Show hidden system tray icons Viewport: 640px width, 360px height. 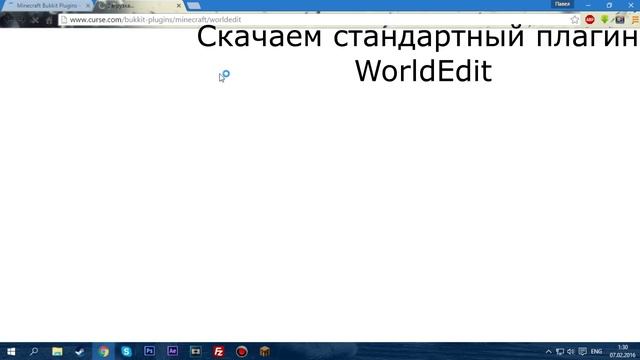click(x=549, y=351)
